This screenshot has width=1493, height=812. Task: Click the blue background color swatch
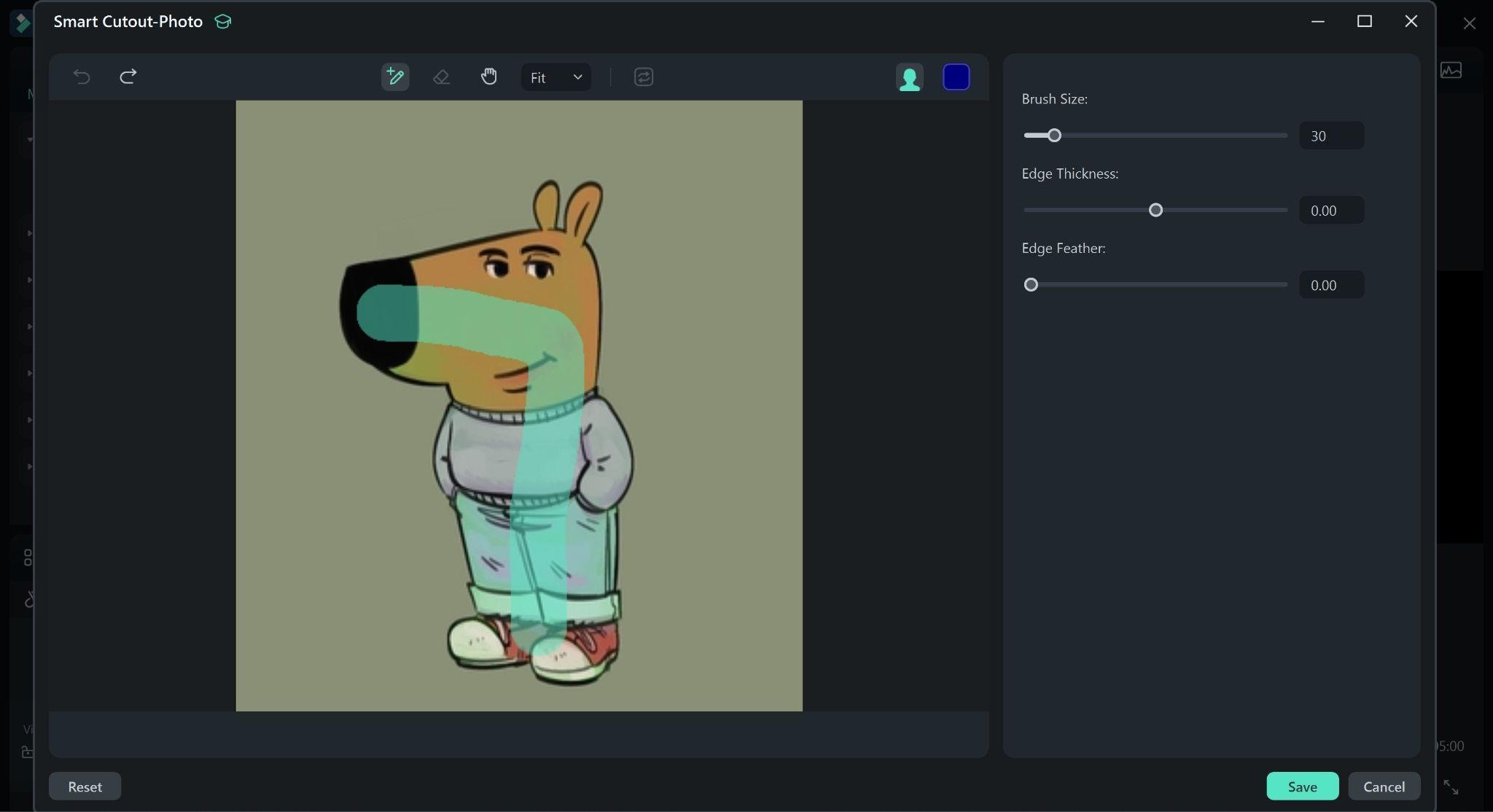(956, 77)
